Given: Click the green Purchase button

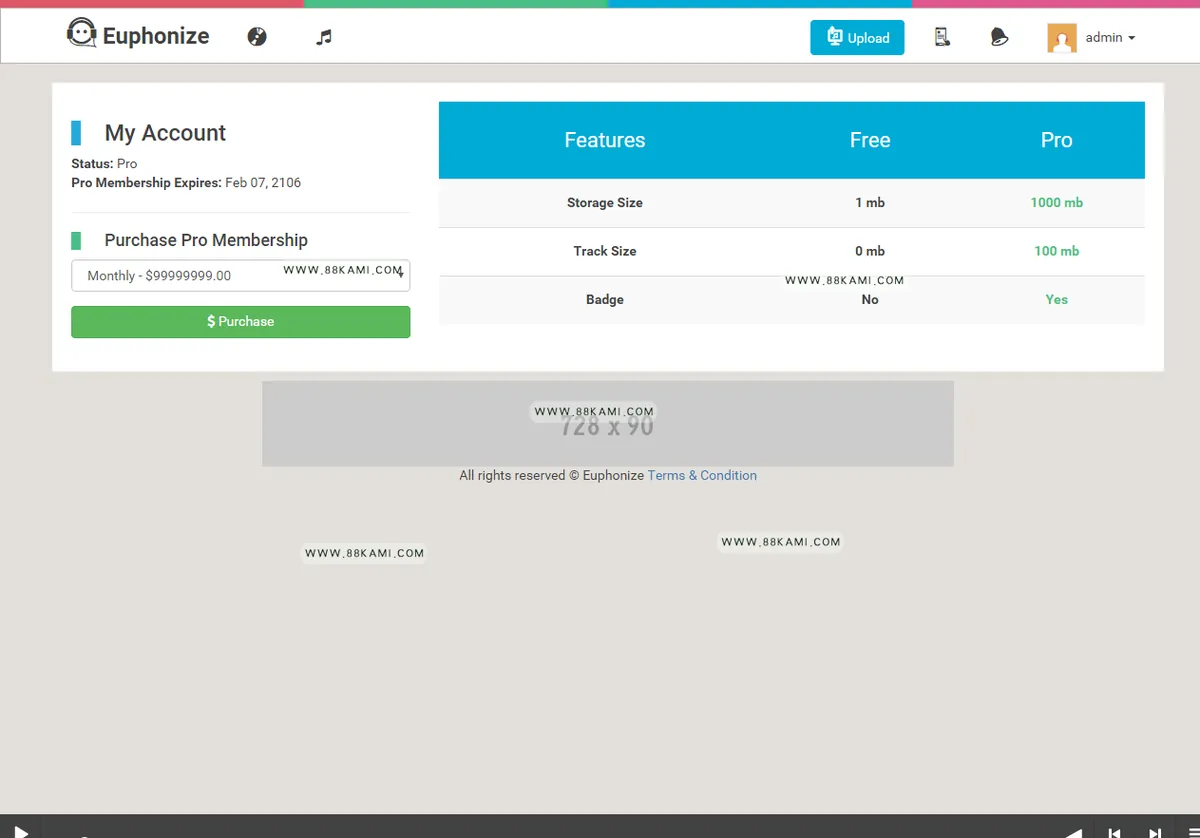Looking at the screenshot, I should click(x=240, y=322).
